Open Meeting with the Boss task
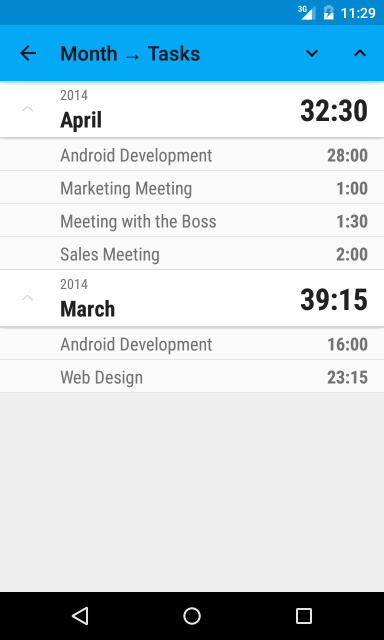The image size is (384, 640). pos(192,221)
